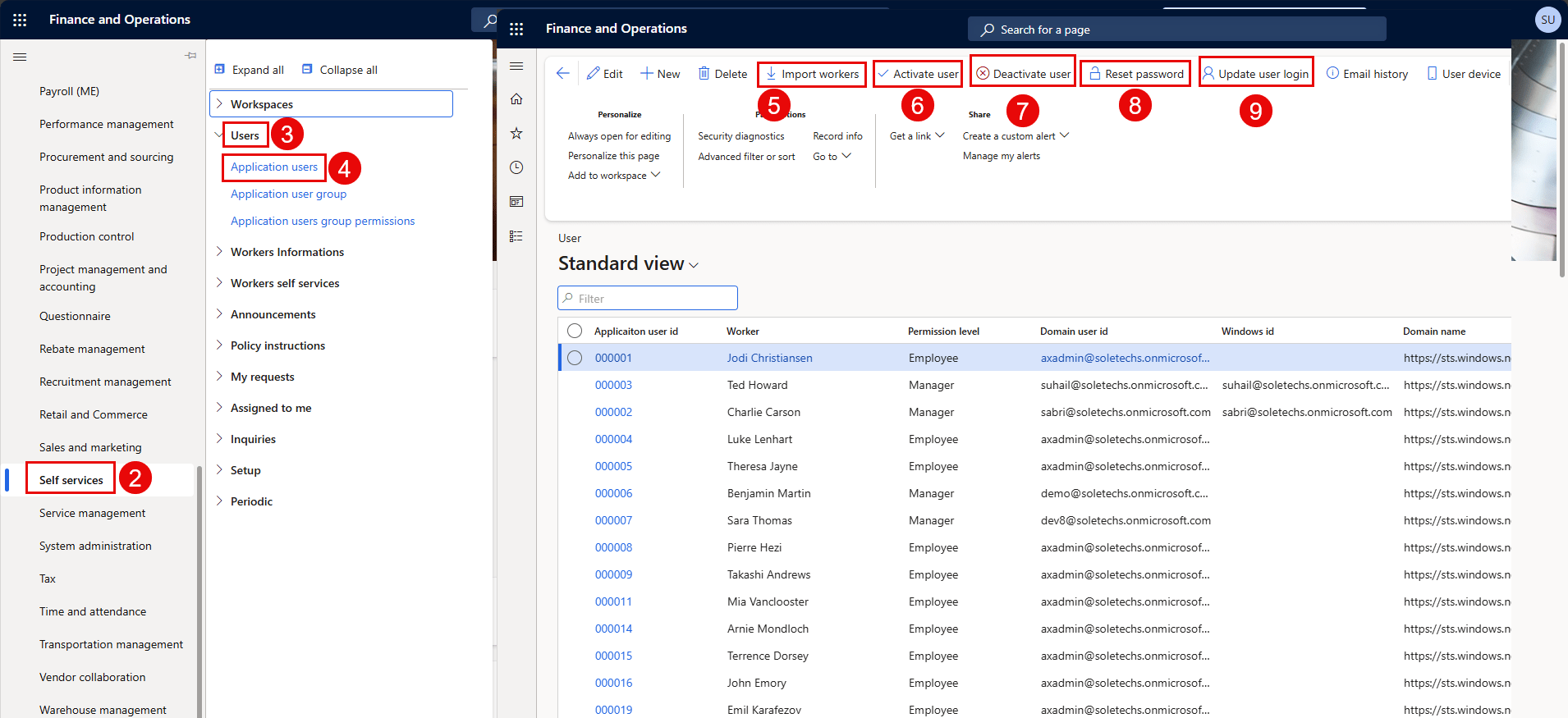
Task: Click the dev8@soletechs.onmicrosoft.com cell
Action: click(x=1126, y=520)
